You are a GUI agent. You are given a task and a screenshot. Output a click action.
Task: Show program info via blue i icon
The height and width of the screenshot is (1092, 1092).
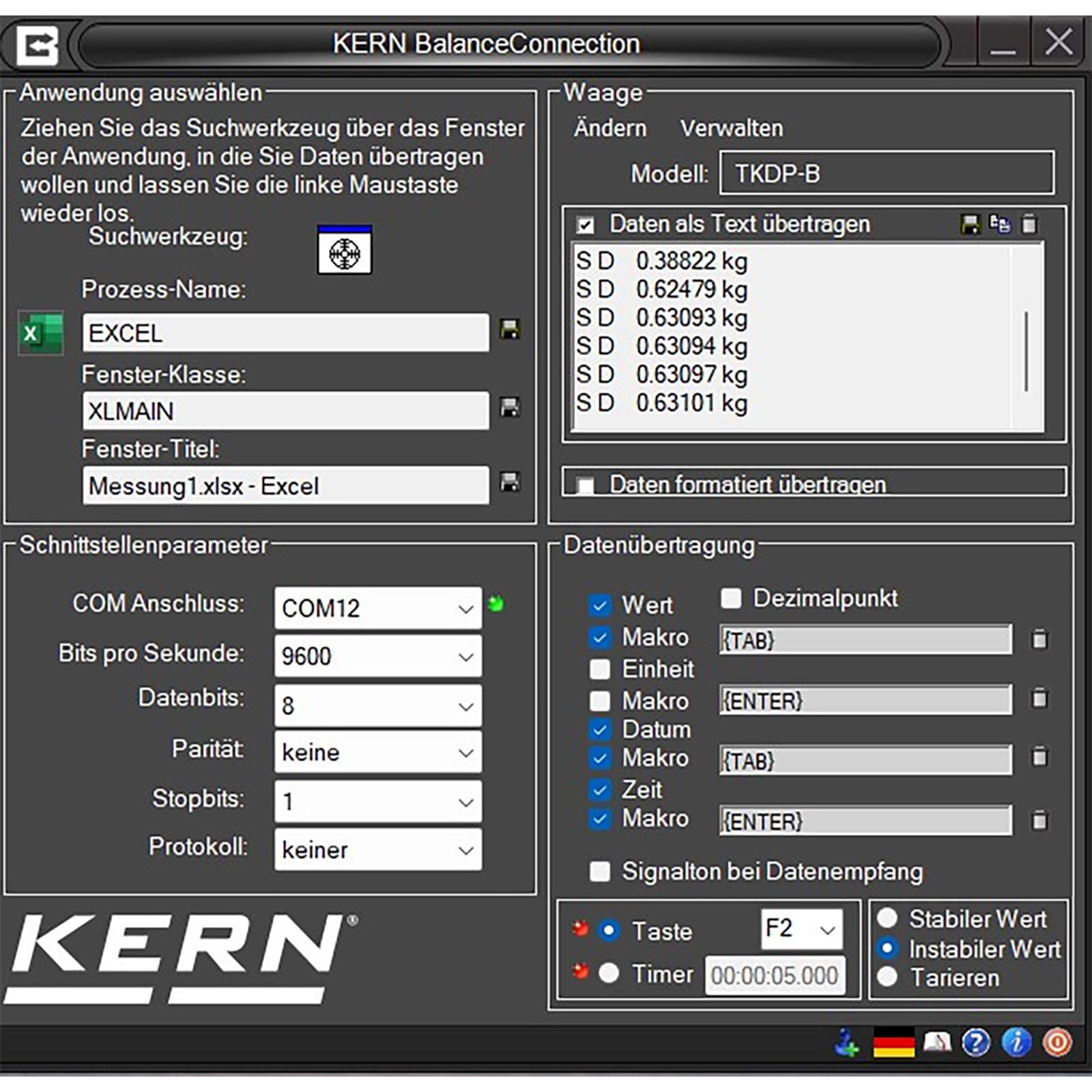[1017, 1043]
